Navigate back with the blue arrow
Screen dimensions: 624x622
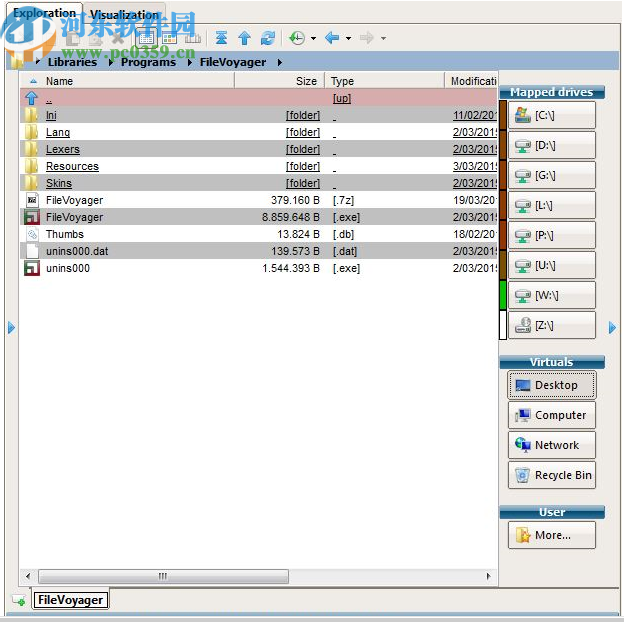(332, 38)
